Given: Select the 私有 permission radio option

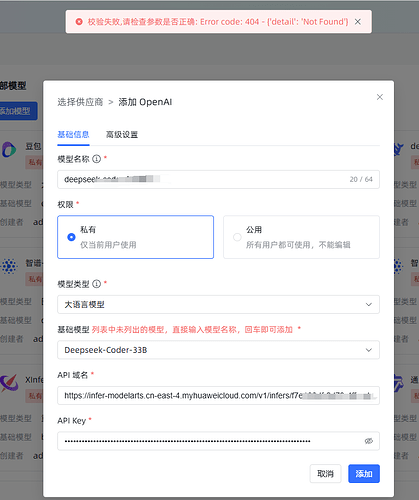Looking at the screenshot, I should (135, 237).
